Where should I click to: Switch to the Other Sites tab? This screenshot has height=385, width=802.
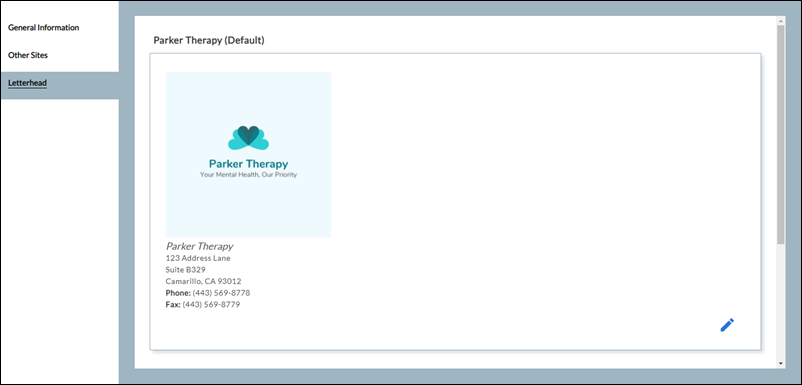point(28,55)
